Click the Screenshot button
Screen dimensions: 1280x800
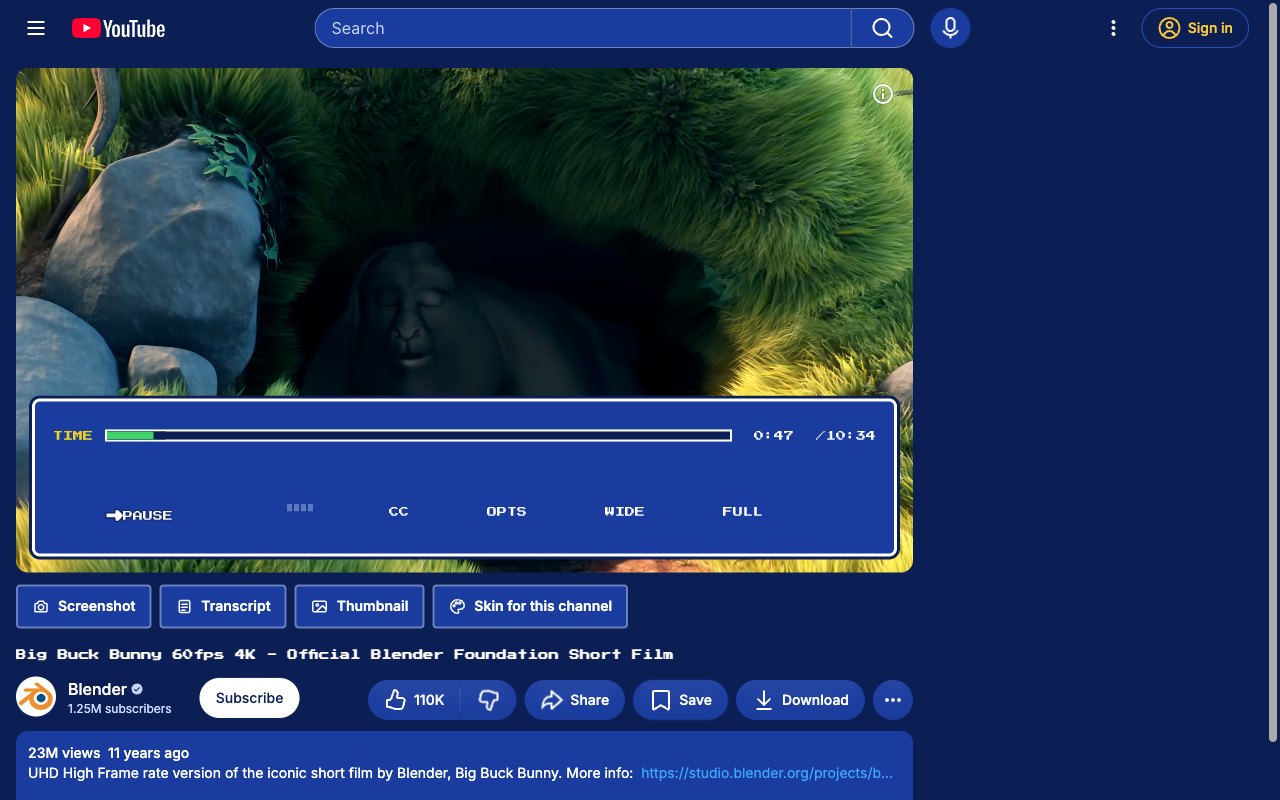84,606
